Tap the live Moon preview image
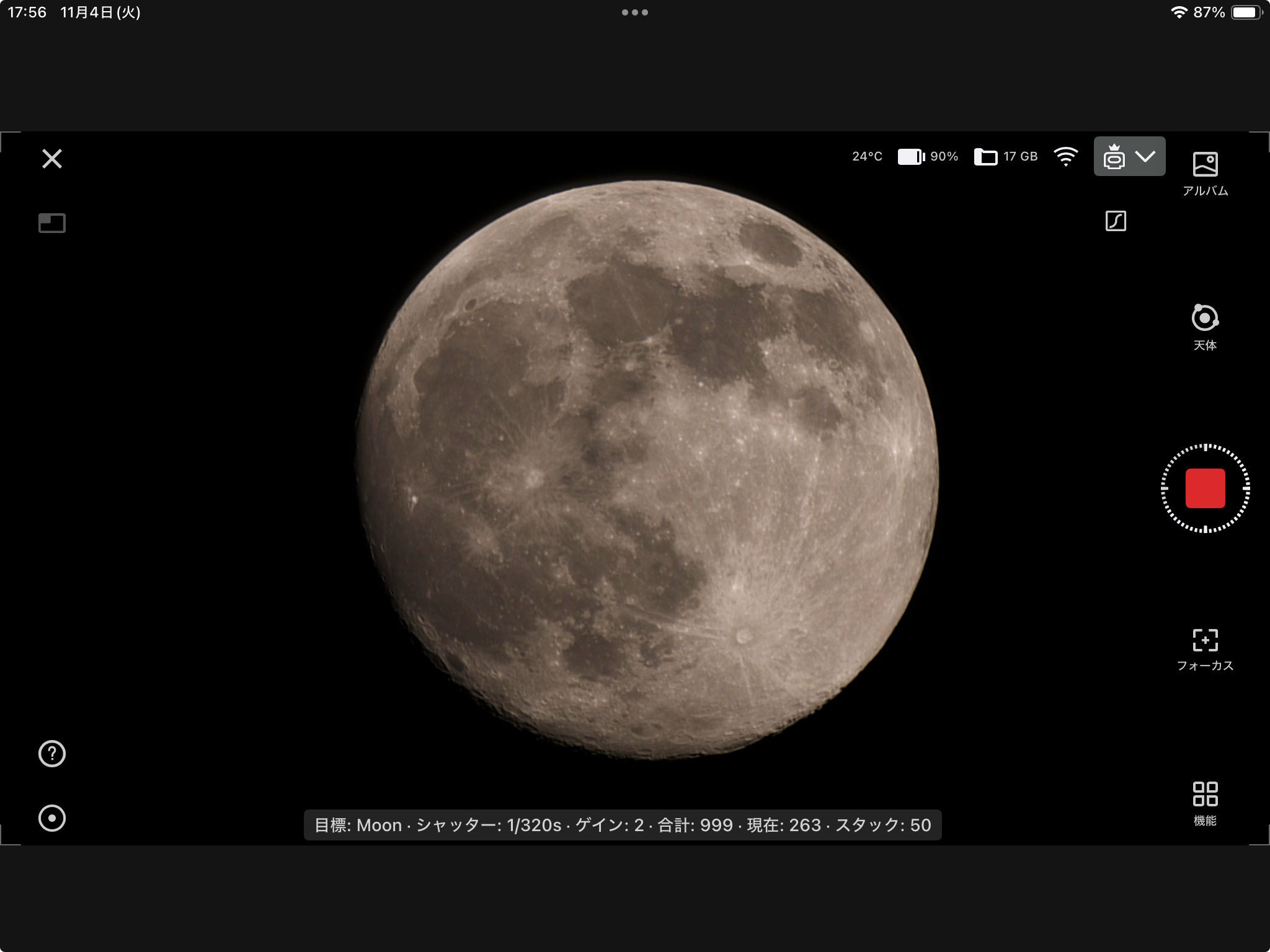This screenshot has height=952, width=1270. click(x=647, y=469)
